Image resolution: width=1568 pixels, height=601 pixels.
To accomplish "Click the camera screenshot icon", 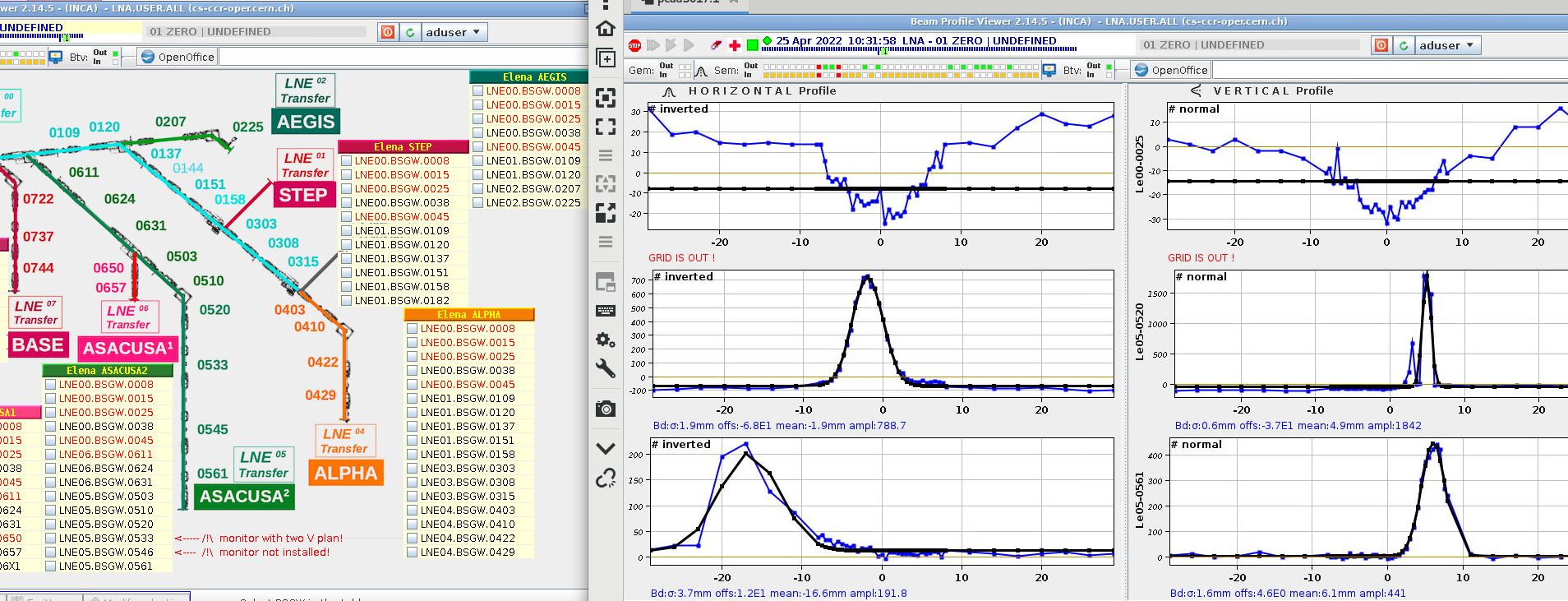I will [606, 409].
